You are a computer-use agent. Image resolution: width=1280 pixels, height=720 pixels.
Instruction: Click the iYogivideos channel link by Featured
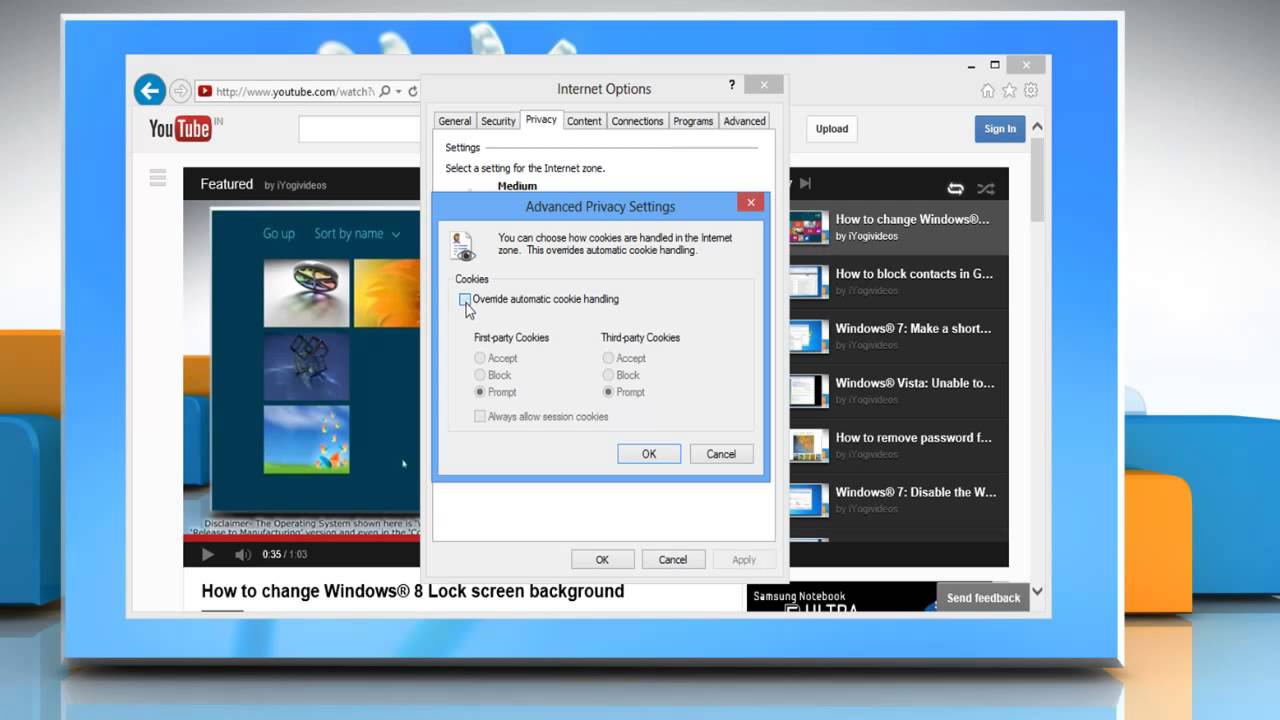[295, 185]
